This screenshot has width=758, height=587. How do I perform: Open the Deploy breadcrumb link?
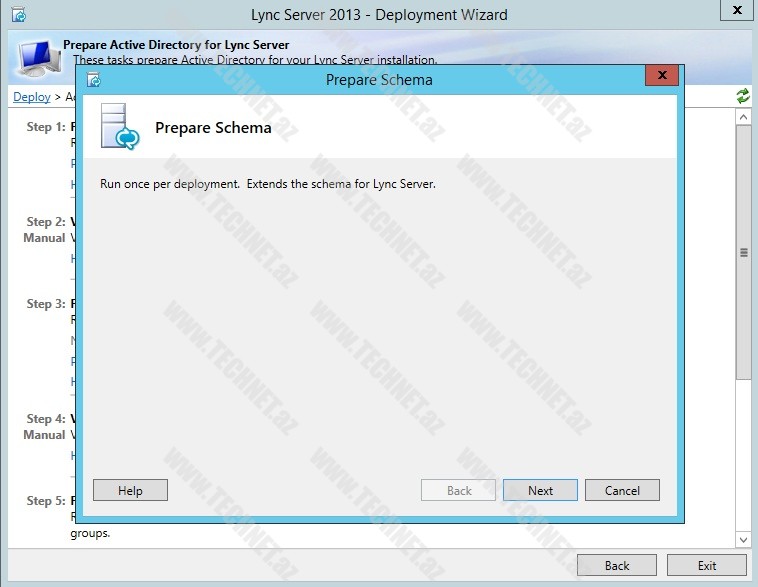coord(31,97)
